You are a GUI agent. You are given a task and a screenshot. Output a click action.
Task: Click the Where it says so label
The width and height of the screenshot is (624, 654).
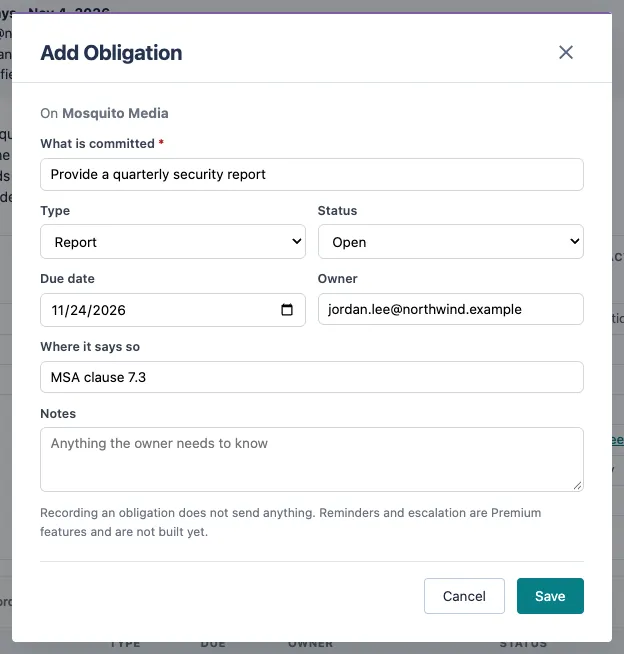(x=90, y=347)
